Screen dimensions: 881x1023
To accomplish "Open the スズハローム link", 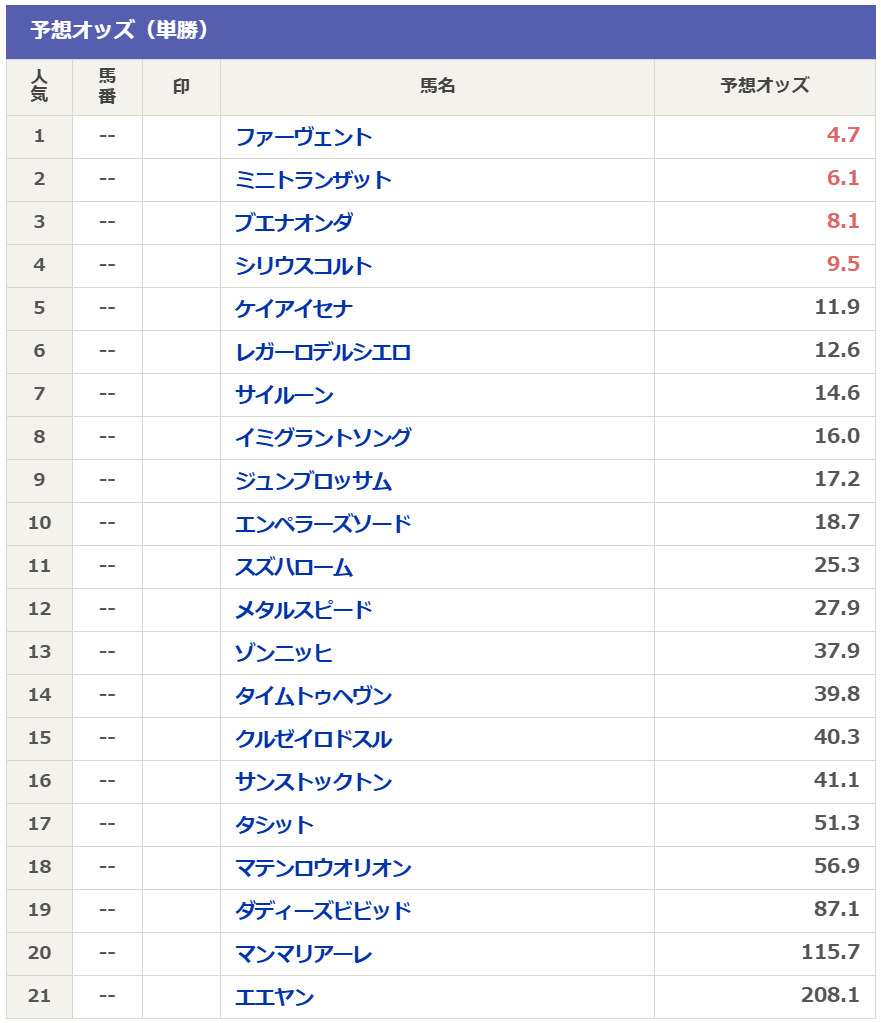I will click(x=293, y=567).
